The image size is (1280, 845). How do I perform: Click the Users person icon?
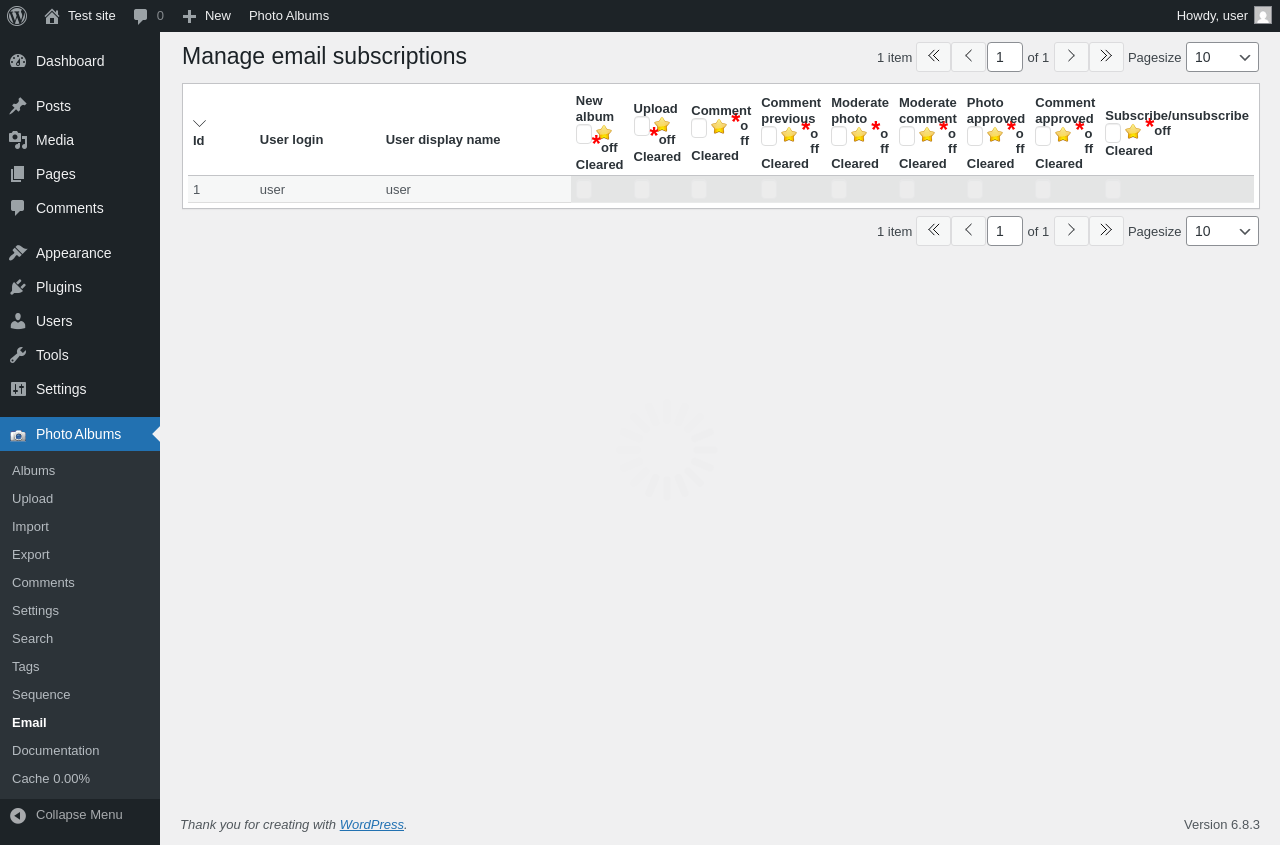[x=18, y=321]
